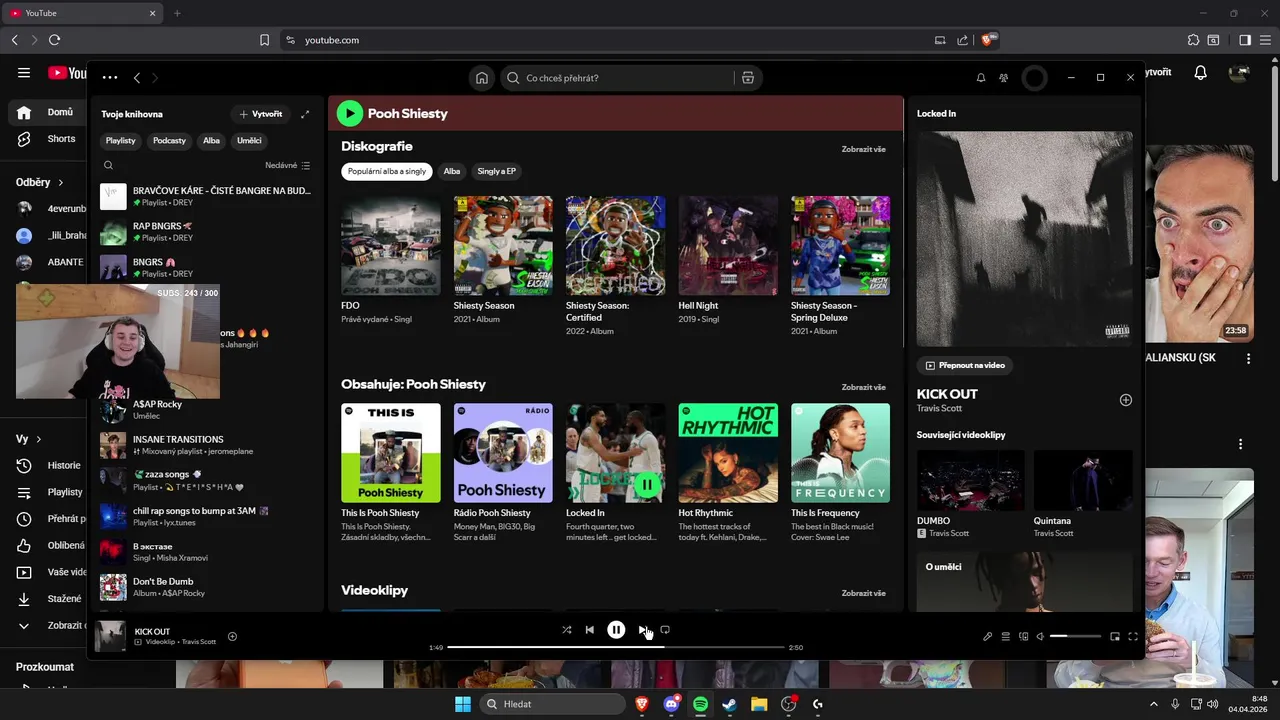Expand Tvoje knihovna with the diagonal arrows icon

point(305,114)
